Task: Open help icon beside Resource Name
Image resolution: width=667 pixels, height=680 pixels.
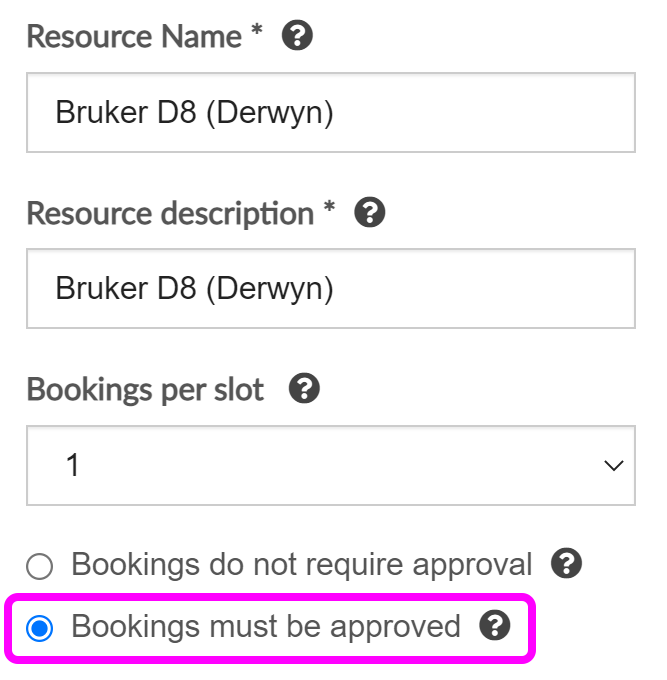Action: (x=297, y=37)
